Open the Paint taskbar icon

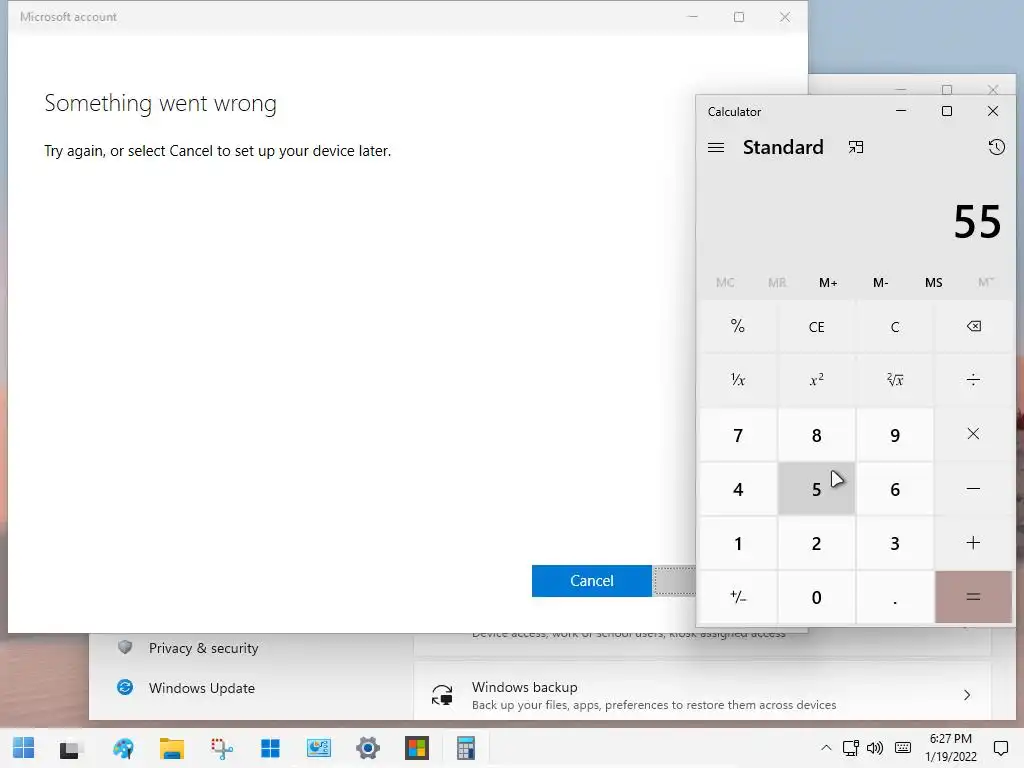pyautogui.click(x=123, y=748)
